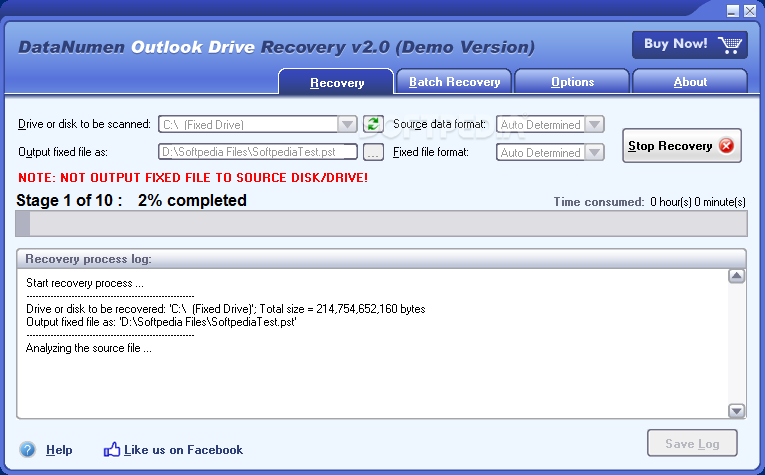Viewport: 765px width, 475px height.
Task: Click the C:\ (Fixed Drive) combo box
Action: pos(258,124)
